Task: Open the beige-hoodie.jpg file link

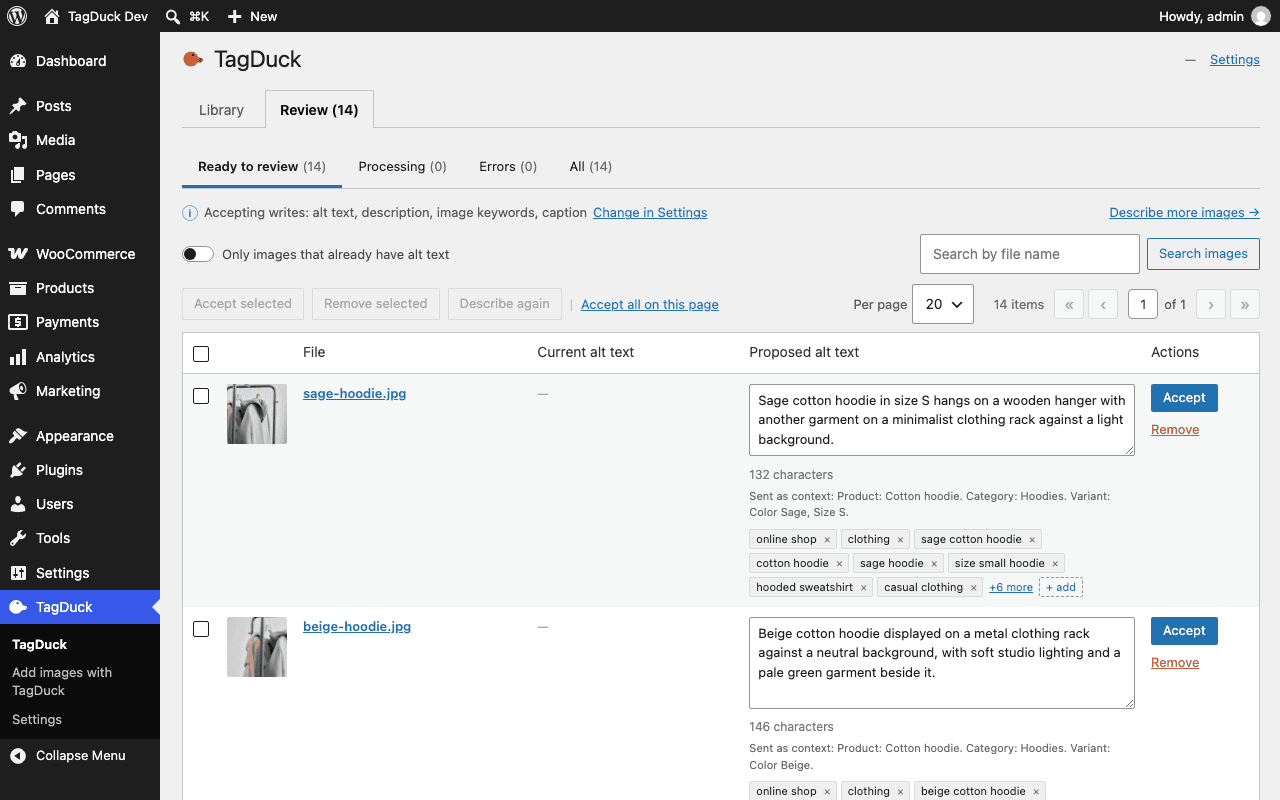Action: 357,627
